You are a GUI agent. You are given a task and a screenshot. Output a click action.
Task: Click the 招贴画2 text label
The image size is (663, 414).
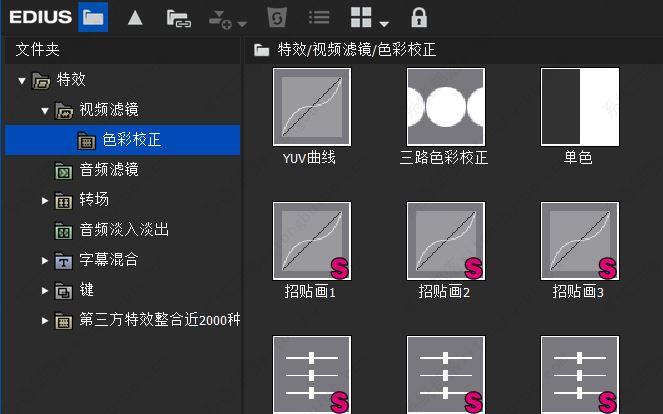[444, 291]
